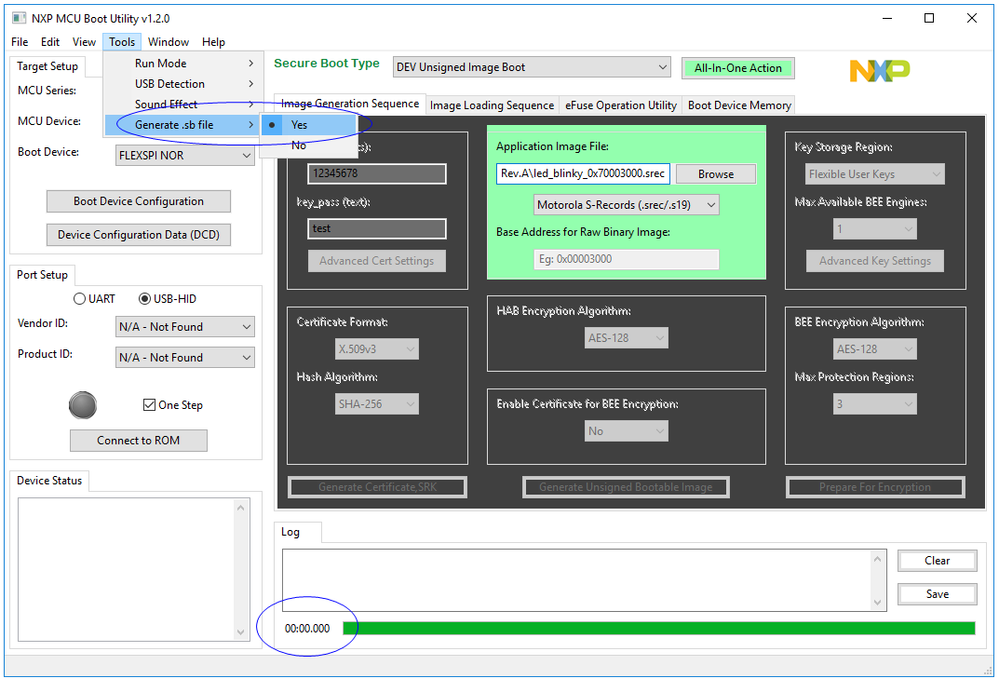This screenshot has height=682, width=999.
Task: Click Boot Device Configuration button
Action: pyautogui.click(x=138, y=201)
